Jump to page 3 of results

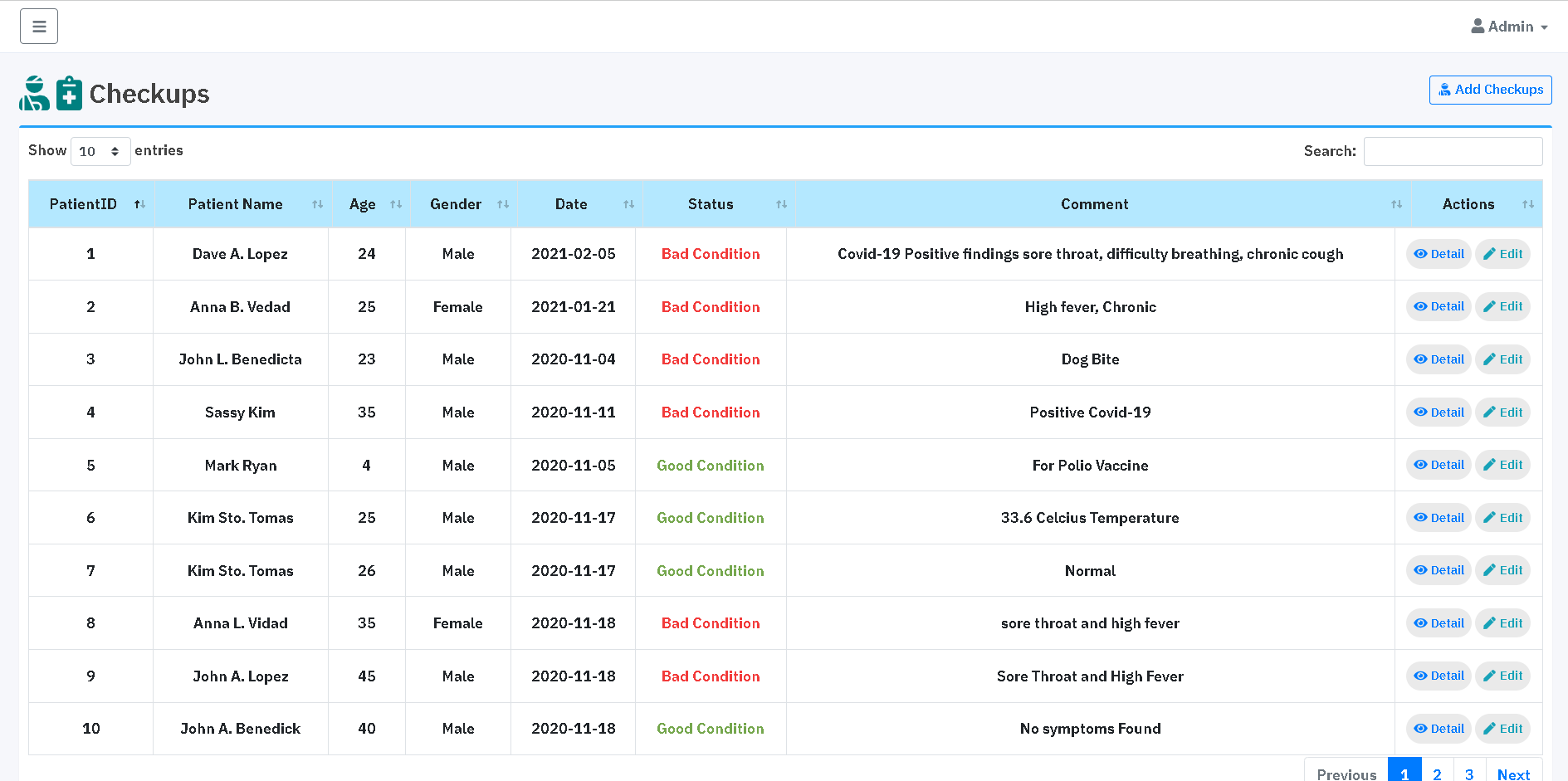(1469, 772)
